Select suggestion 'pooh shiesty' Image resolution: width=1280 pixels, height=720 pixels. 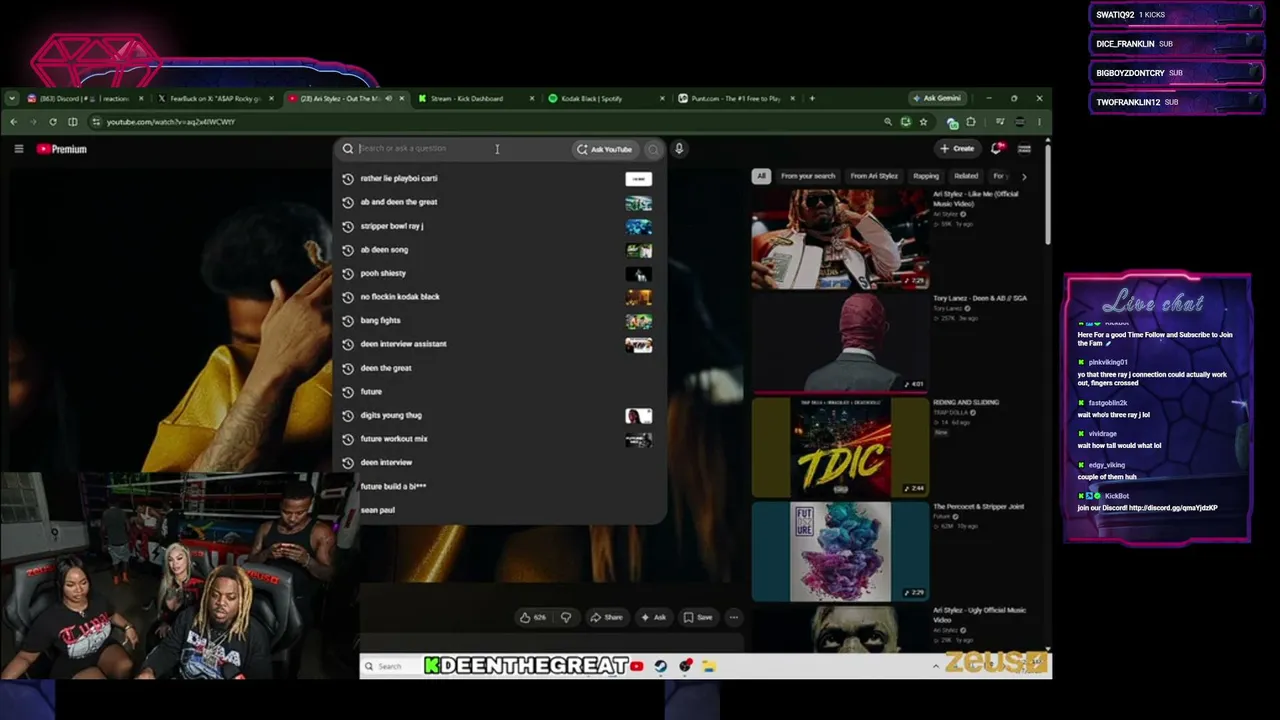tap(500, 273)
